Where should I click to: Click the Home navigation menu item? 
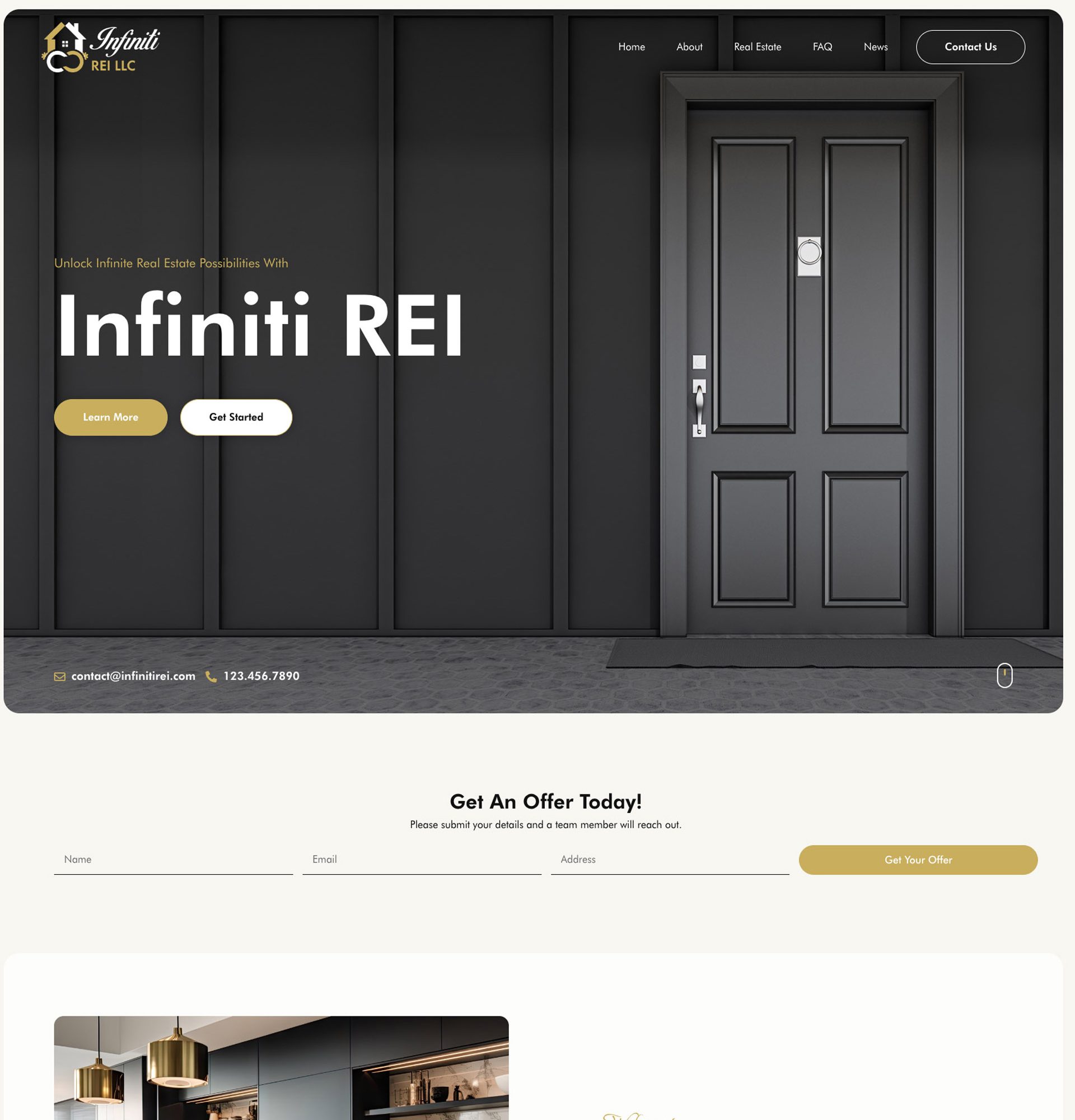632,46
